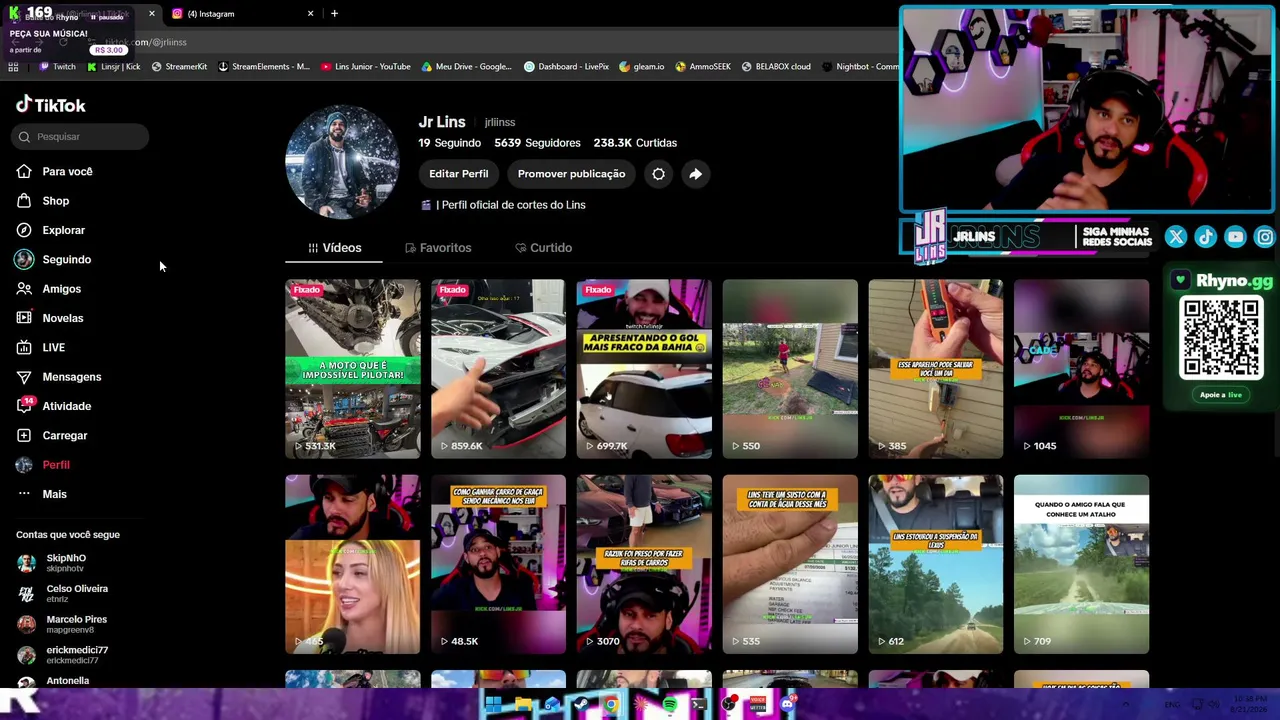Image resolution: width=1280 pixels, height=720 pixels.
Task: Click the Windows Start button
Action: click(x=493, y=705)
